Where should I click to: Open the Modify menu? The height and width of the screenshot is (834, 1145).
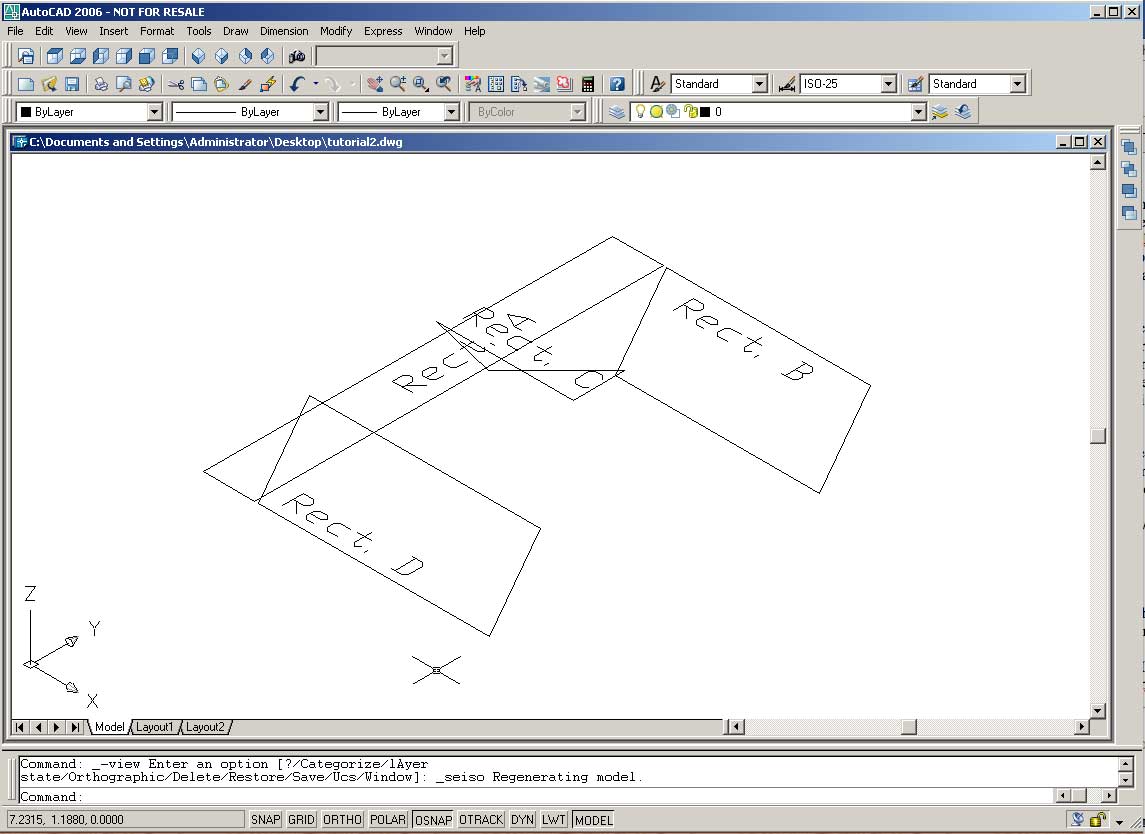pos(336,31)
